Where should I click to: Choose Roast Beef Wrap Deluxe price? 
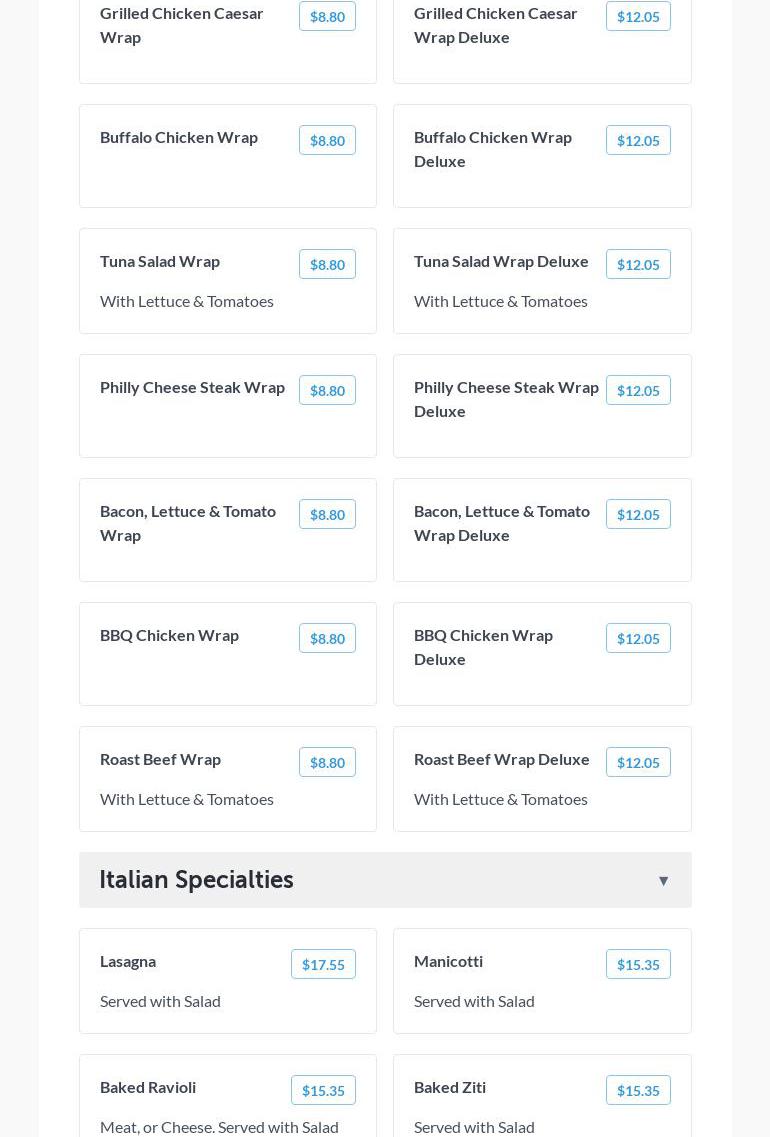(638, 763)
